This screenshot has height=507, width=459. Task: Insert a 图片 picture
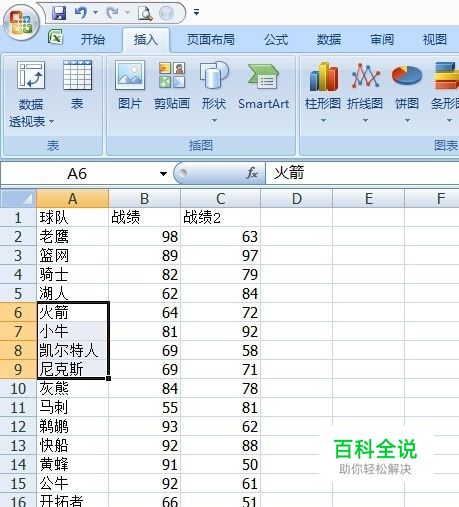click(x=130, y=85)
